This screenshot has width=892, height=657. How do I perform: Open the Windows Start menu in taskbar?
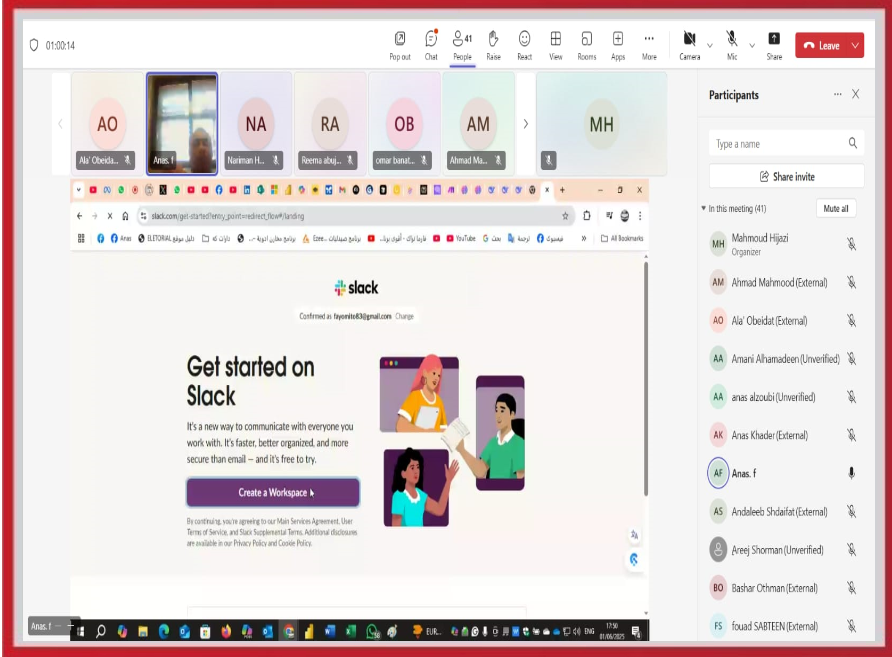pyautogui.click(x=81, y=631)
